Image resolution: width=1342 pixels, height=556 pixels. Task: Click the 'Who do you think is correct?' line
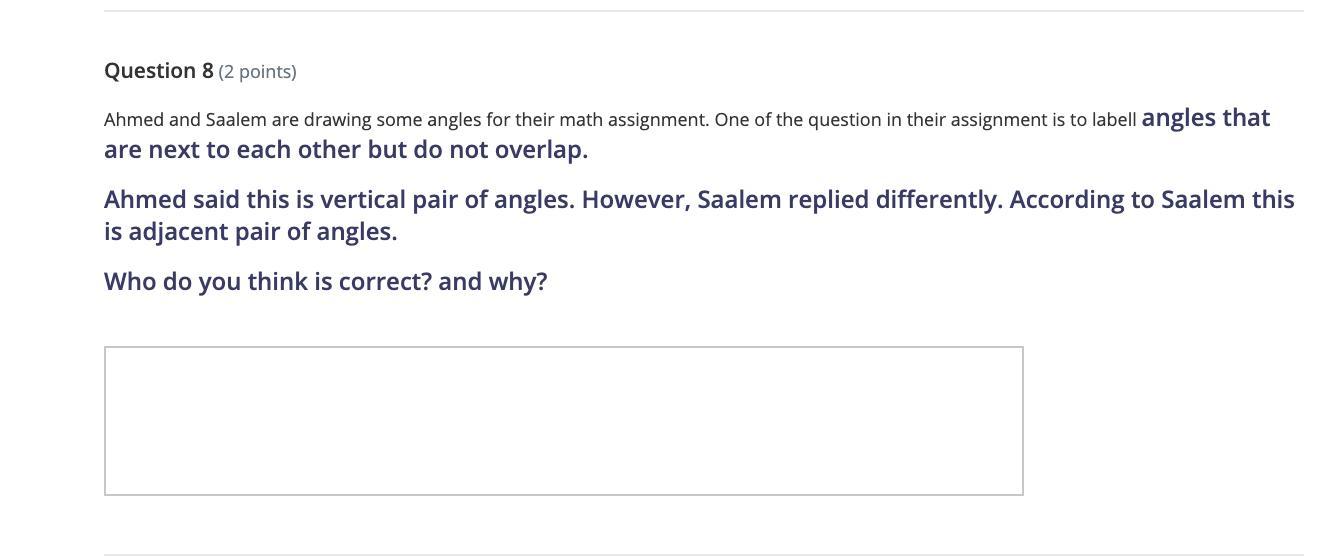(268, 281)
